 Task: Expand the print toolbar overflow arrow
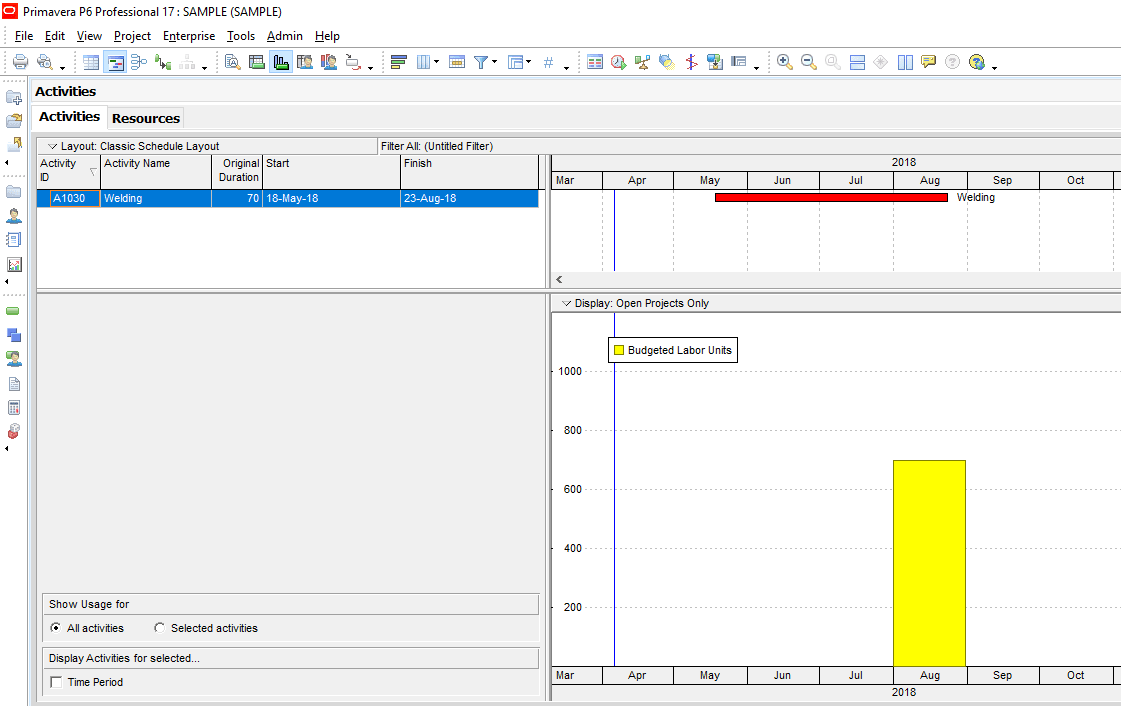pos(63,68)
